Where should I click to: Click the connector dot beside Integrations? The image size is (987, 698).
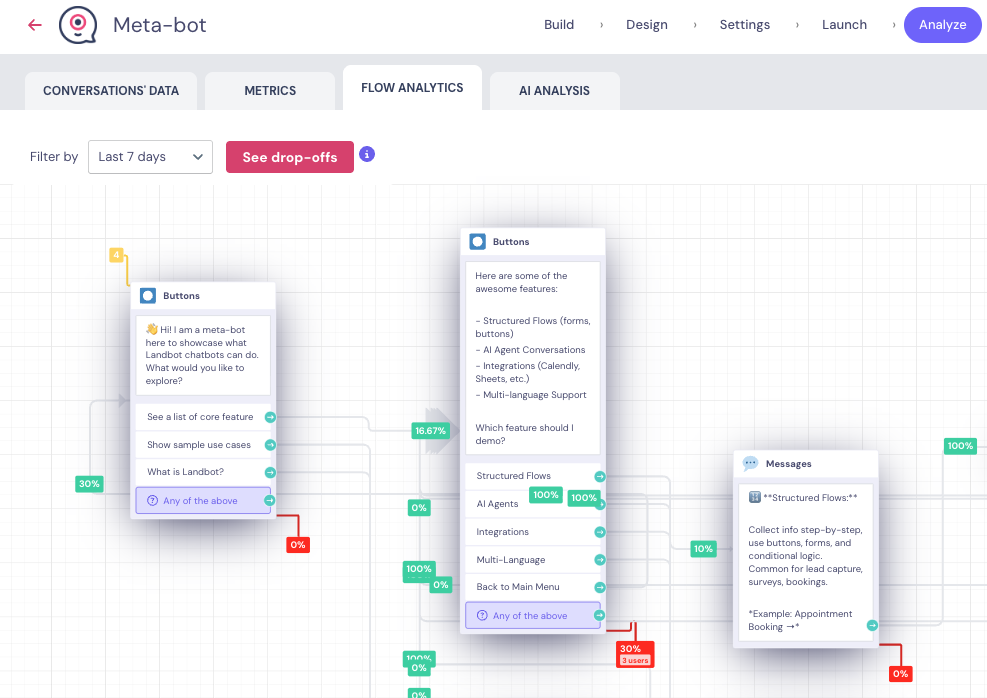click(x=600, y=532)
